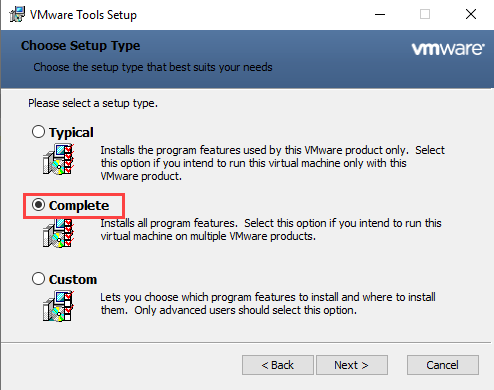494x390 pixels.
Task: Click the Typical setup computer icon
Action: pyautogui.click(x=58, y=159)
